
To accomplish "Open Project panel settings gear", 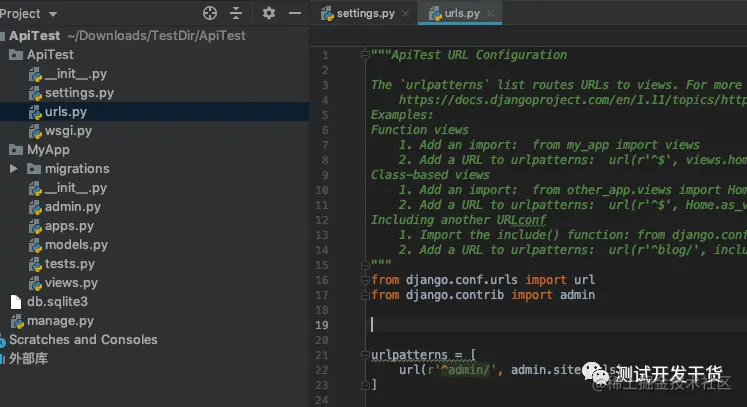I will [x=269, y=13].
